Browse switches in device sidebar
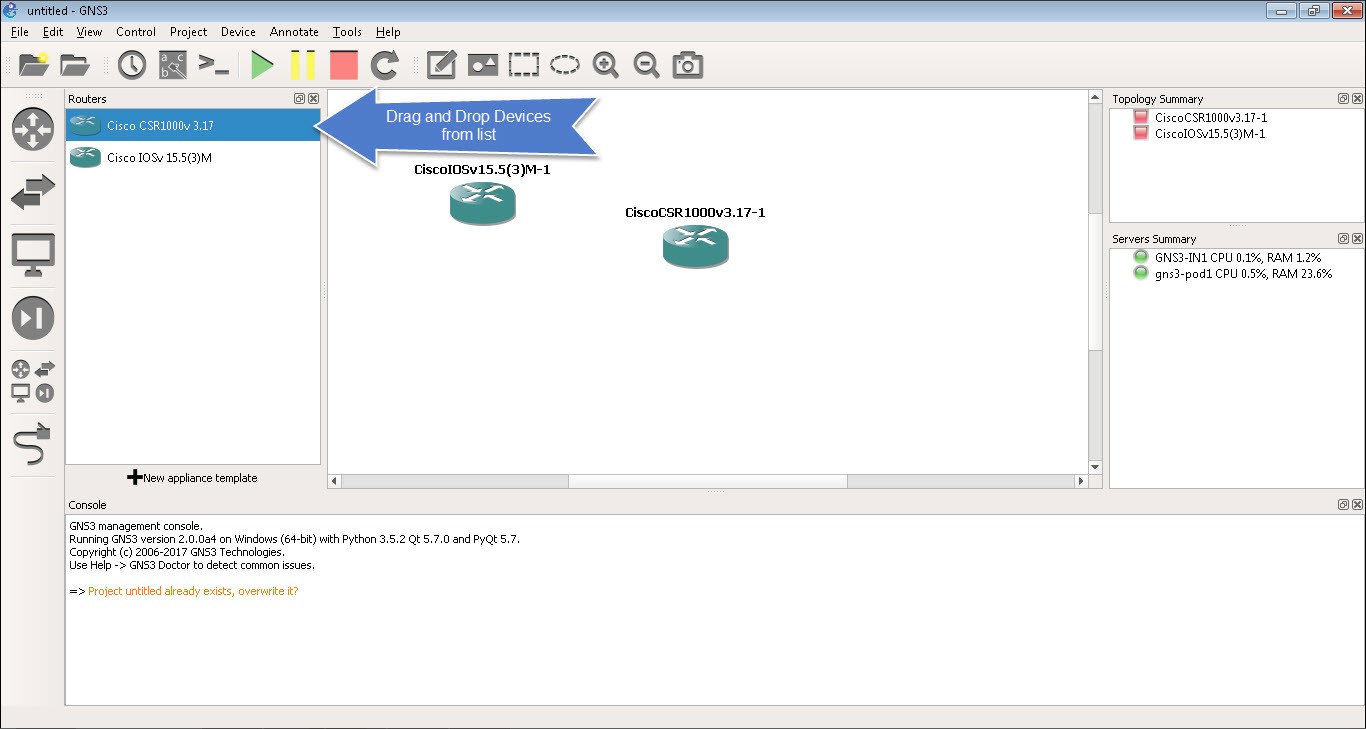 point(33,192)
